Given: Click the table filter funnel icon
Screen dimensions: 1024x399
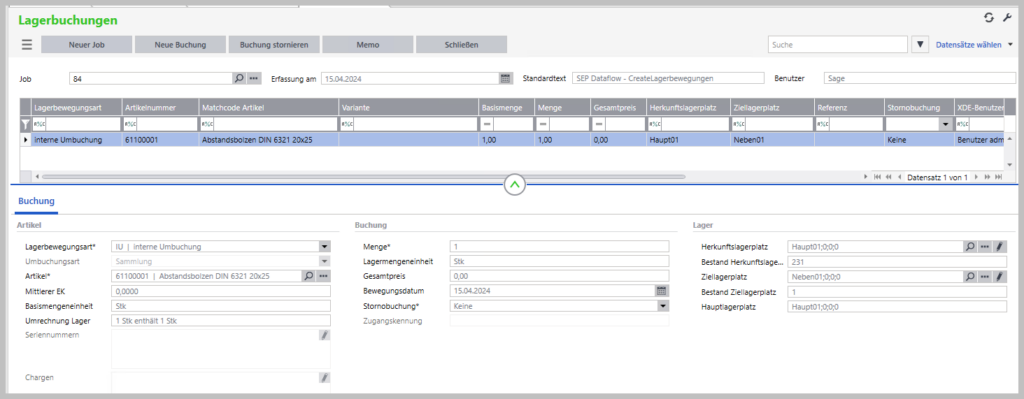Looking at the screenshot, I should [25, 124].
